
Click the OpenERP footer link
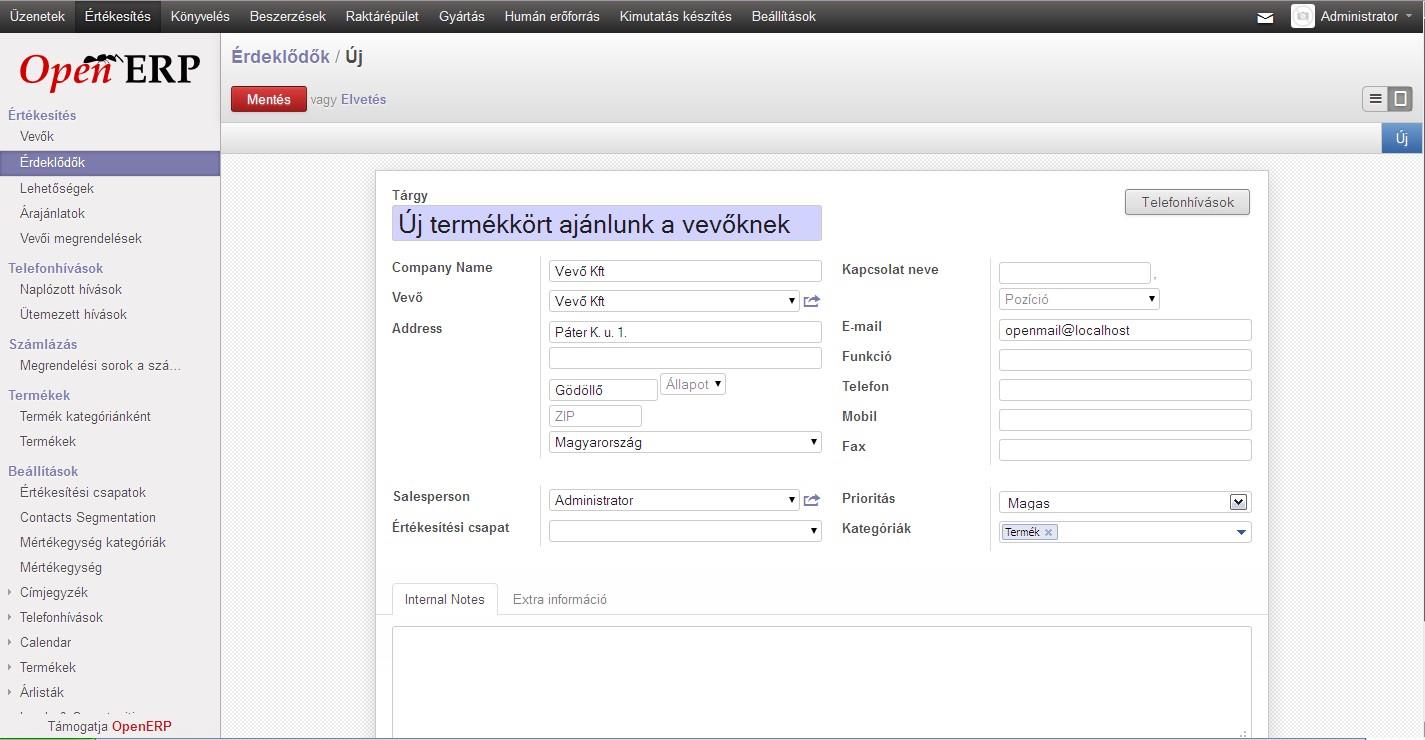(141, 726)
